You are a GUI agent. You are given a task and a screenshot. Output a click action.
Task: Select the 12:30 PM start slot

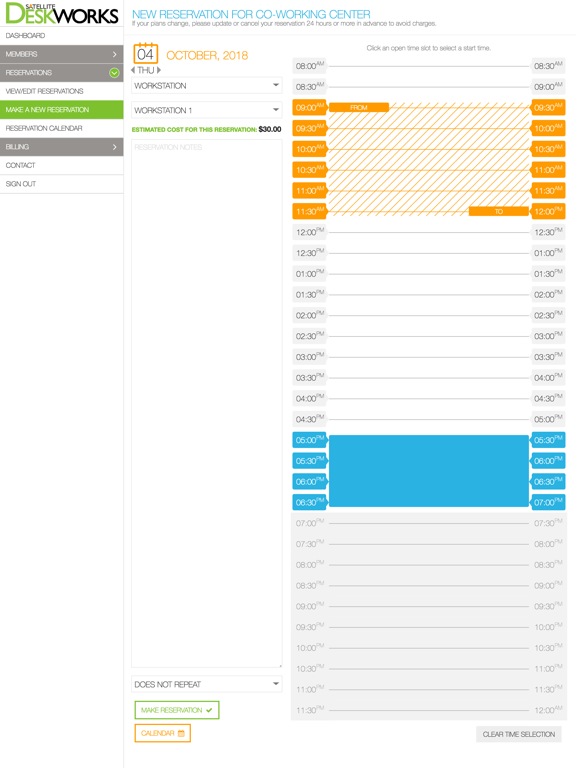[x=310, y=253]
